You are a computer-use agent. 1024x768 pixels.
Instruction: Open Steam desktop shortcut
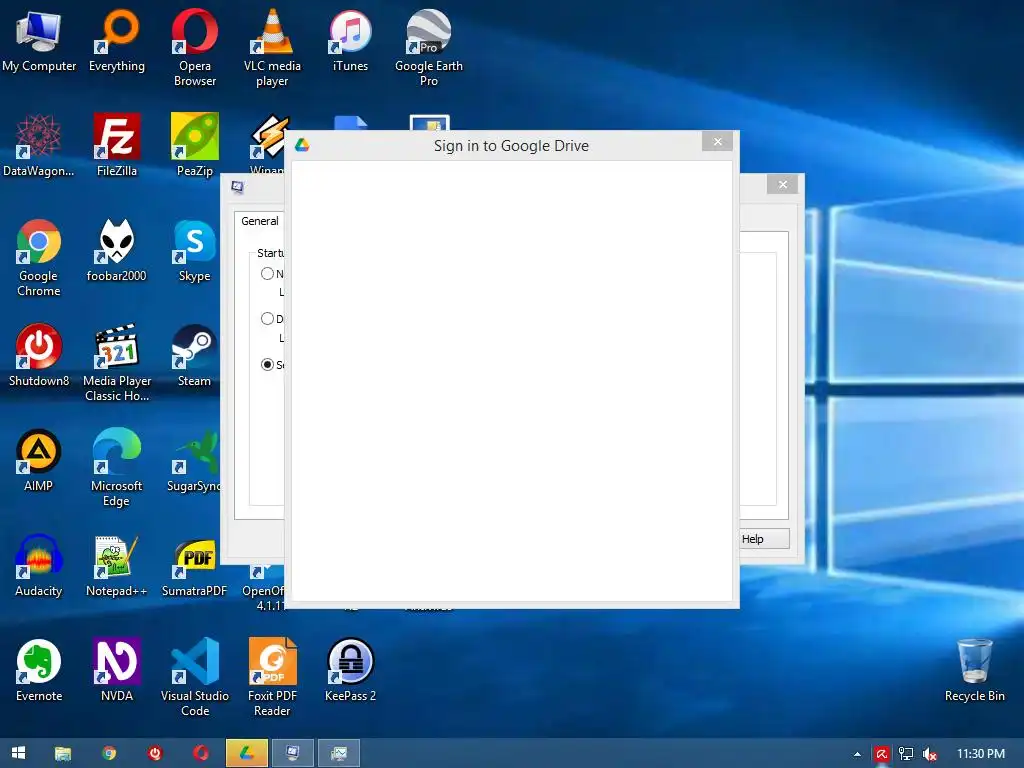click(x=195, y=356)
